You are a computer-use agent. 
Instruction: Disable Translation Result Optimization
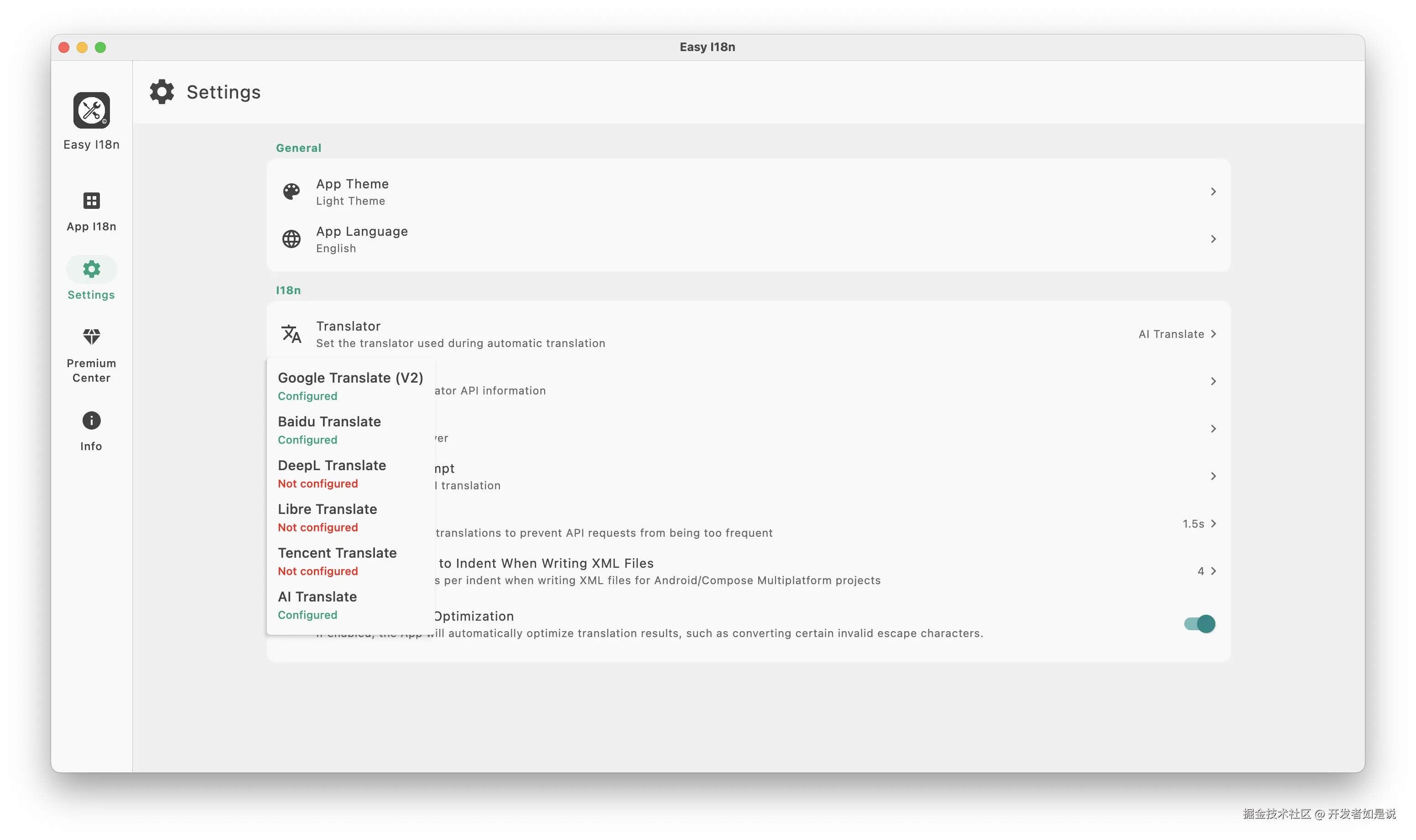click(1199, 624)
